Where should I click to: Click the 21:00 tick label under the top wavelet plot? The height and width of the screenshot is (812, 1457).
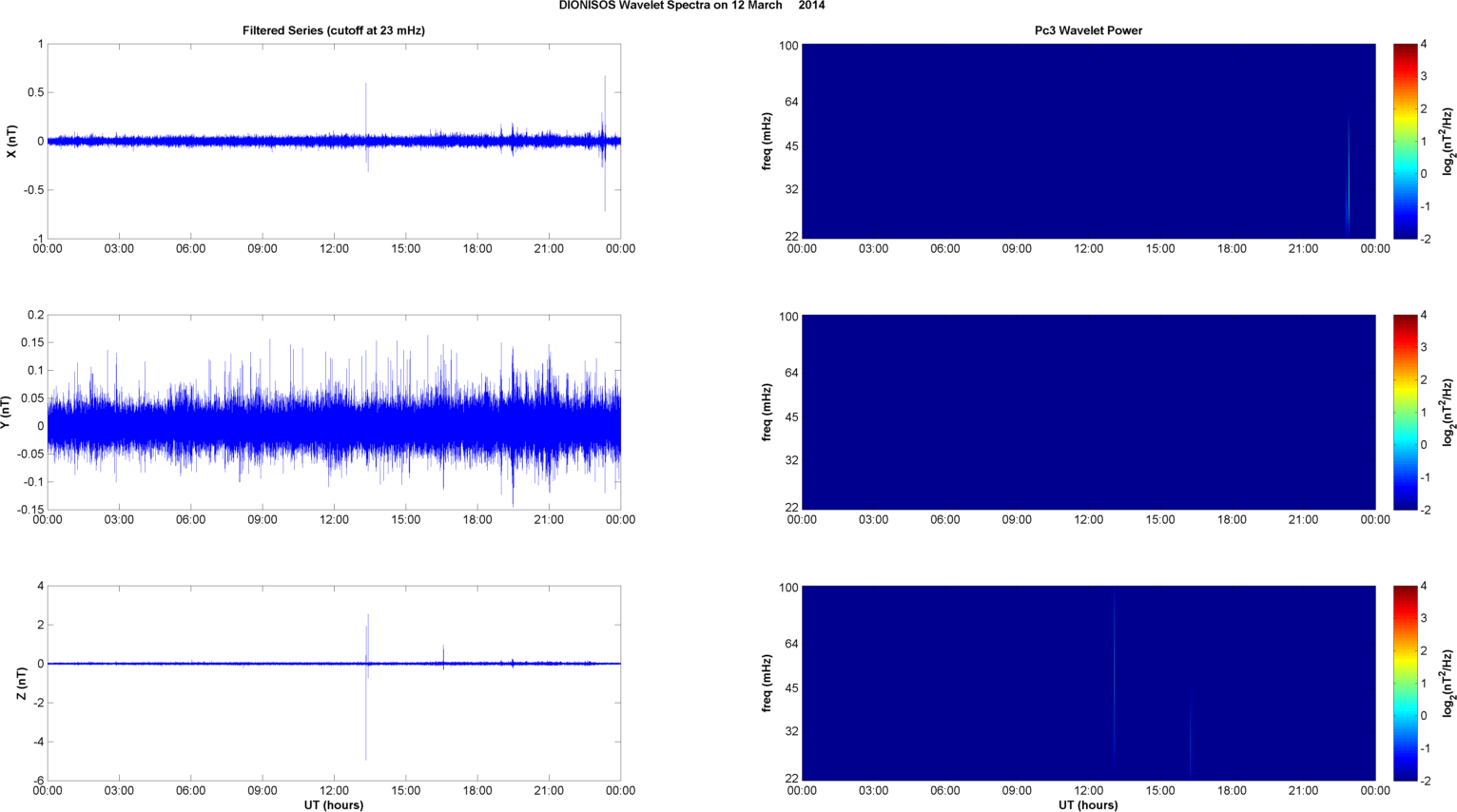(x=1304, y=249)
